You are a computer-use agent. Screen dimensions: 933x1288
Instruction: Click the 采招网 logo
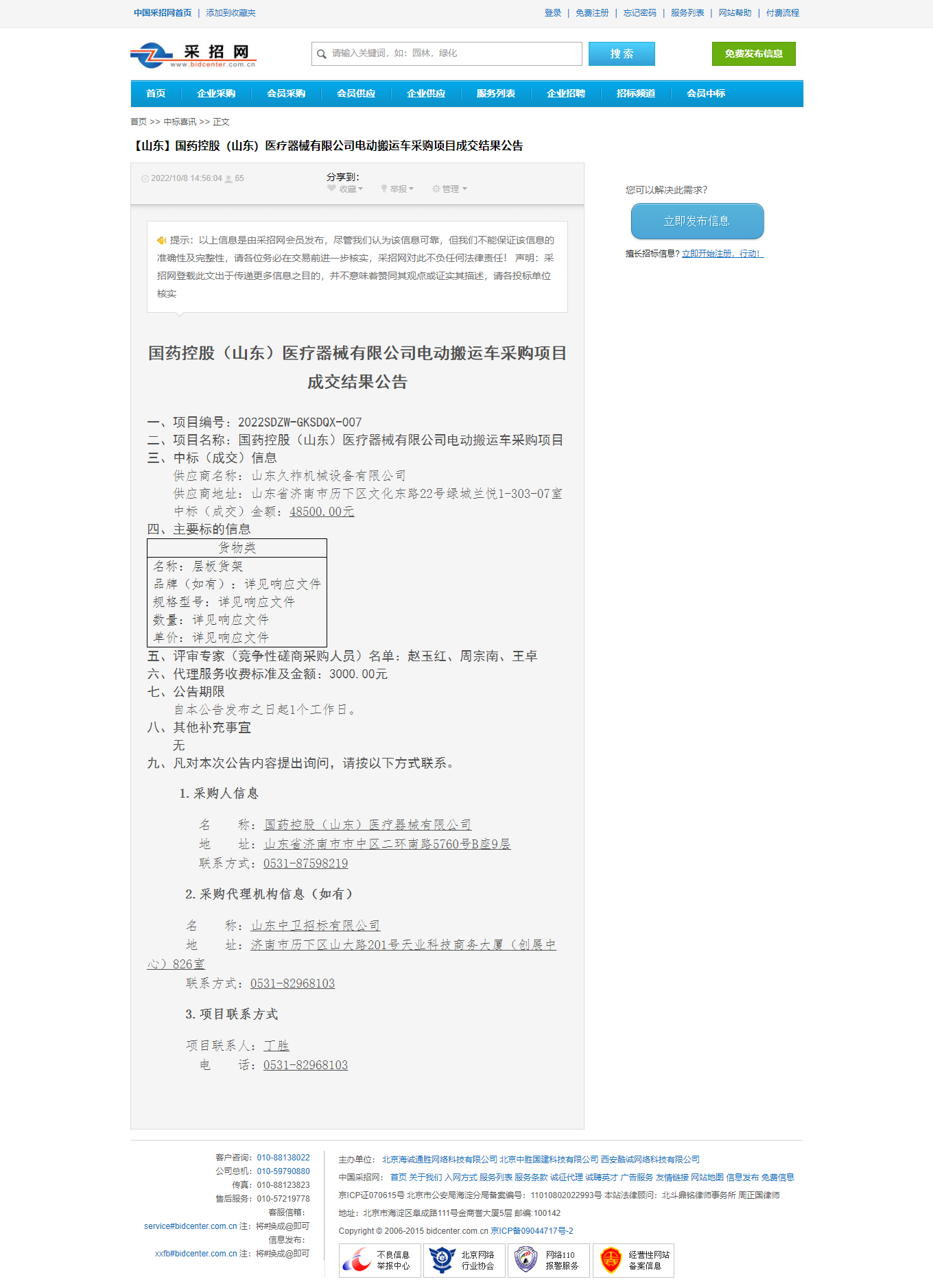[193, 55]
